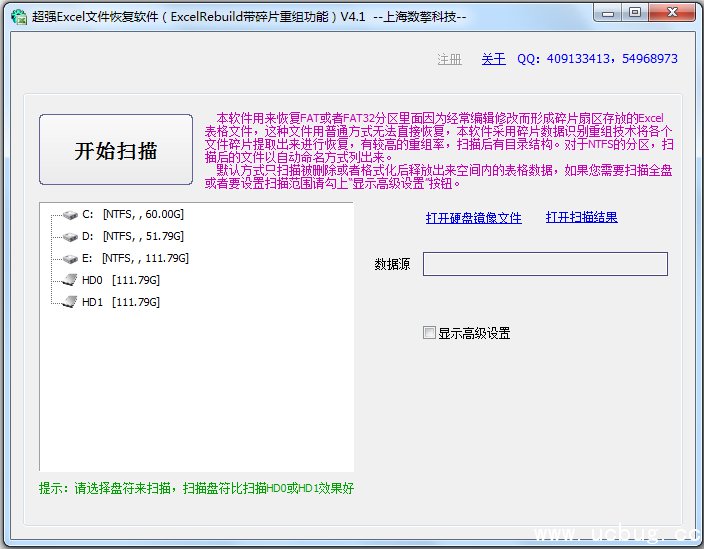Open the 打开扫描结果 link
Image resolution: width=704 pixels, height=549 pixels.
coord(581,218)
